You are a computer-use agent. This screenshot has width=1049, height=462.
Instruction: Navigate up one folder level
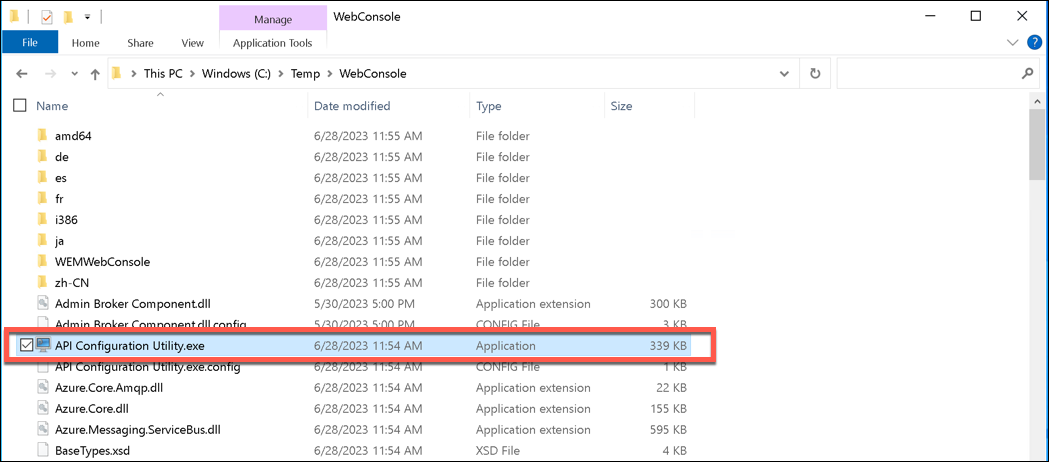pyautogui.click(x=95, y=74)
